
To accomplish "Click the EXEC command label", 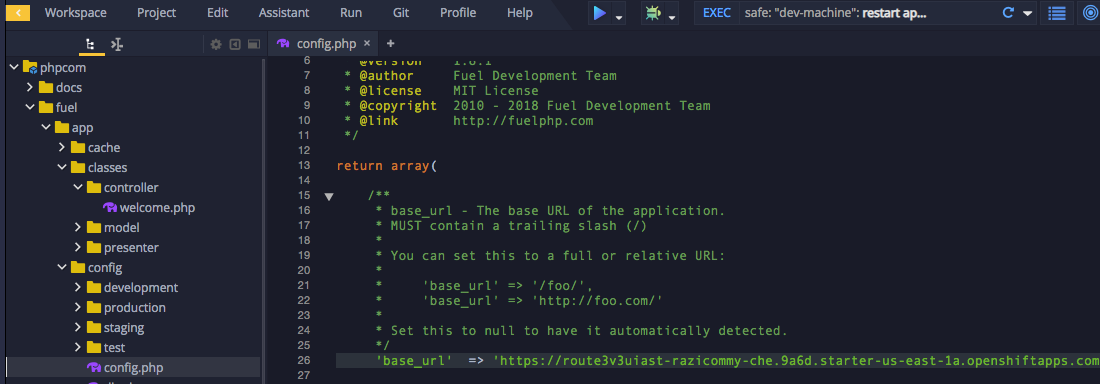I will coord(716,13).
